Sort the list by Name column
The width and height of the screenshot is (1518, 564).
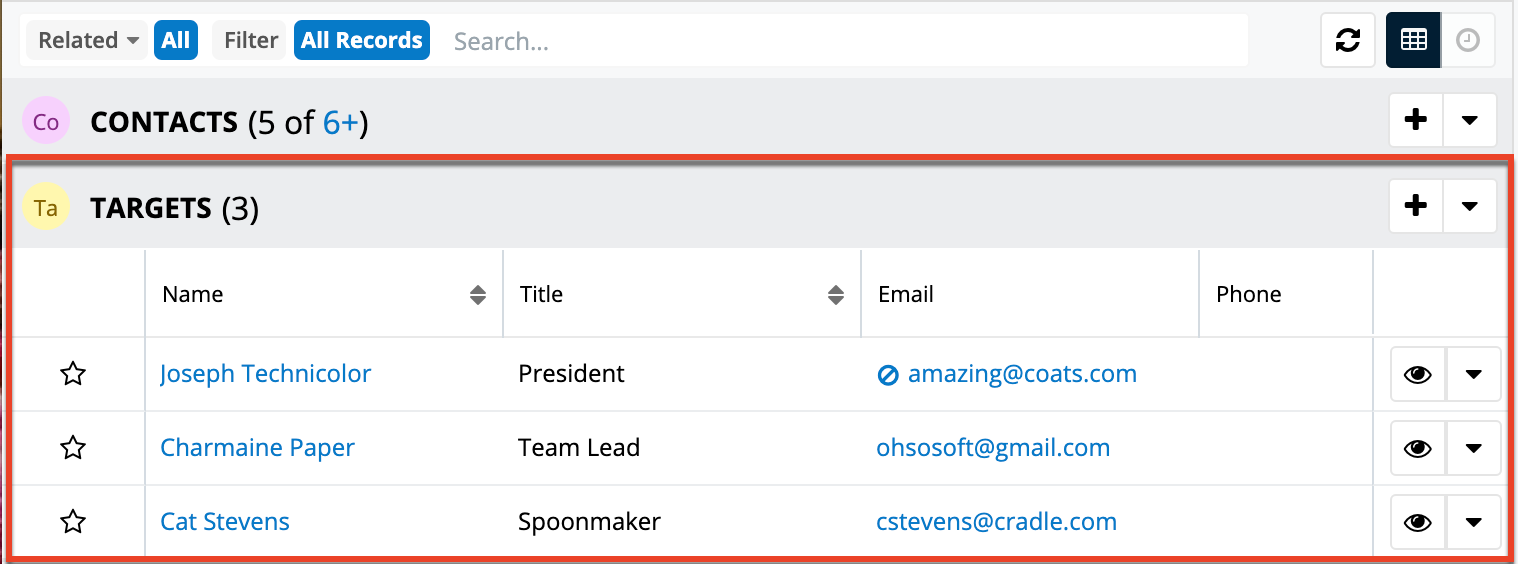(x=478, y=295)
